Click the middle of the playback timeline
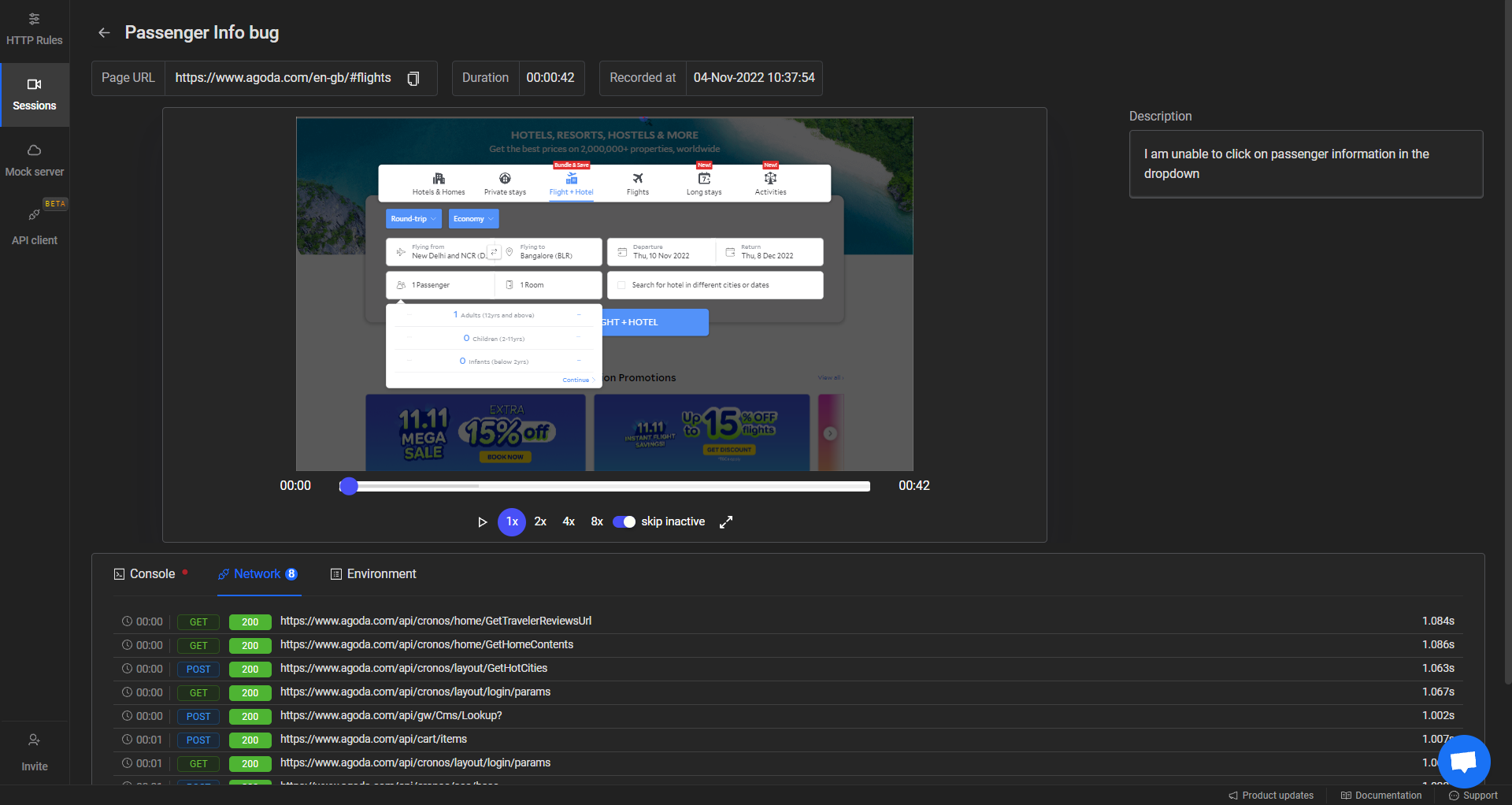 605,486
